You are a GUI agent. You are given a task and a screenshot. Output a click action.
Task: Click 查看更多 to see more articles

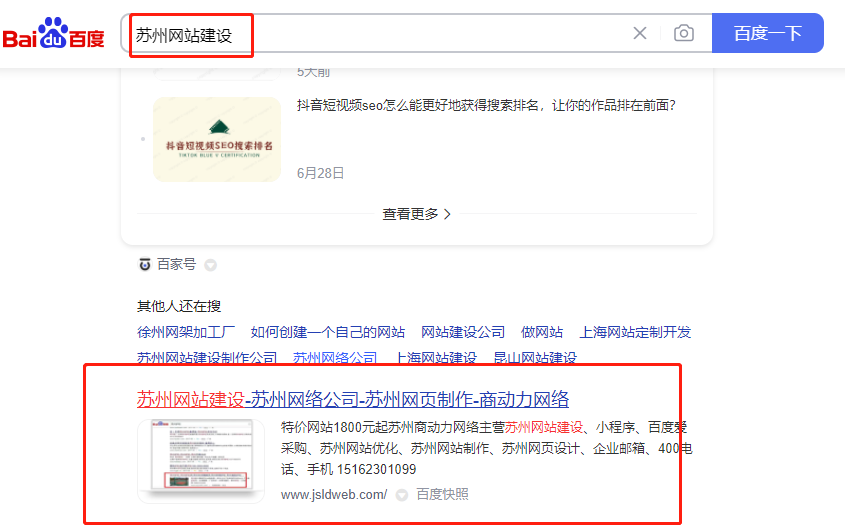click(417, 214)
